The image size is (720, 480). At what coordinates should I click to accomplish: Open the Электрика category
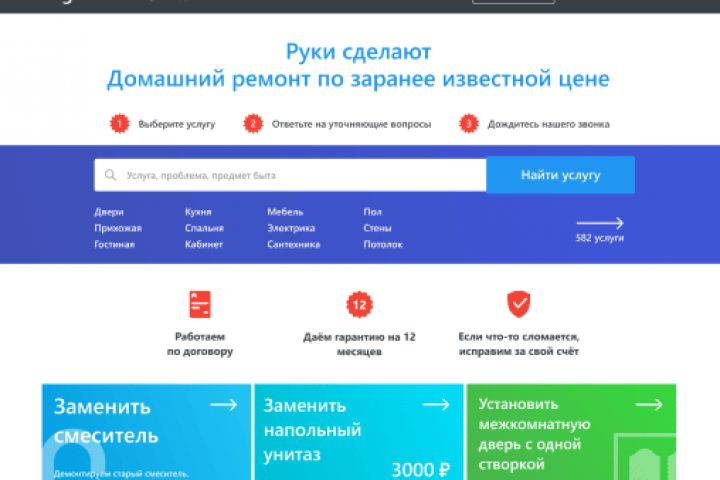(291, 228)
